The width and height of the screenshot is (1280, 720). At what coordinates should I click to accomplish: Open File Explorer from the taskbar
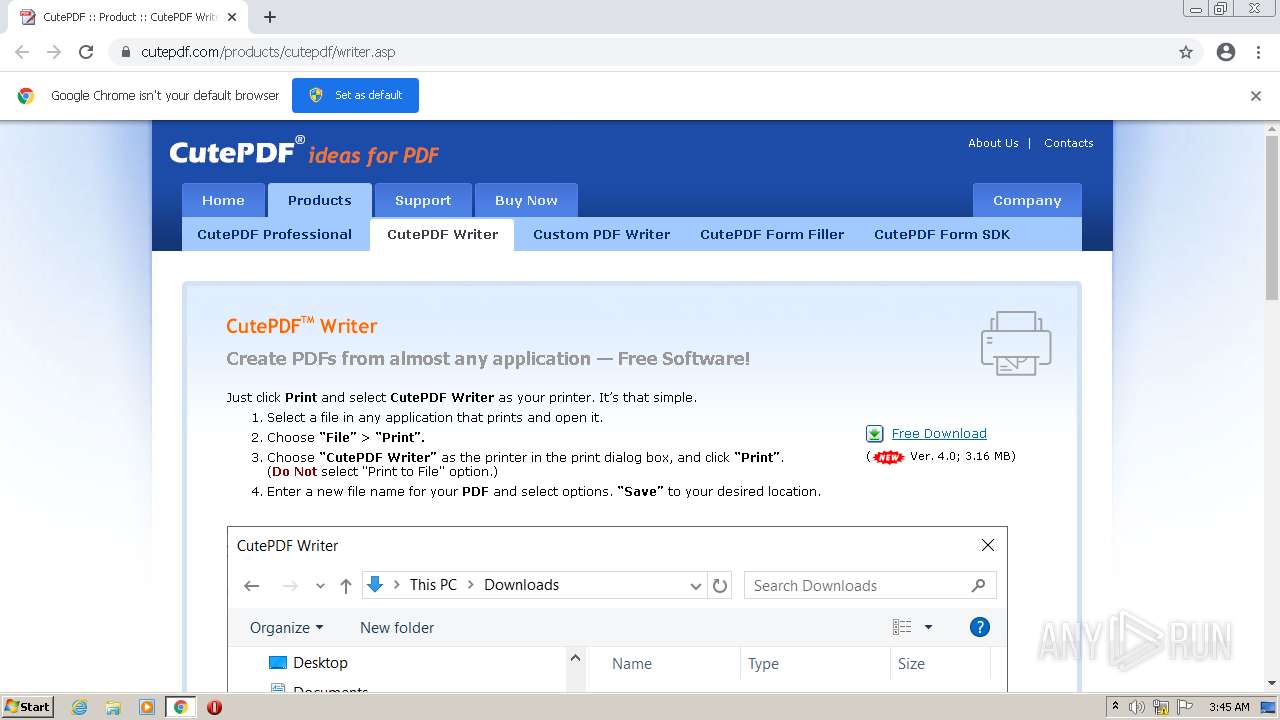[x=113, y=707]
